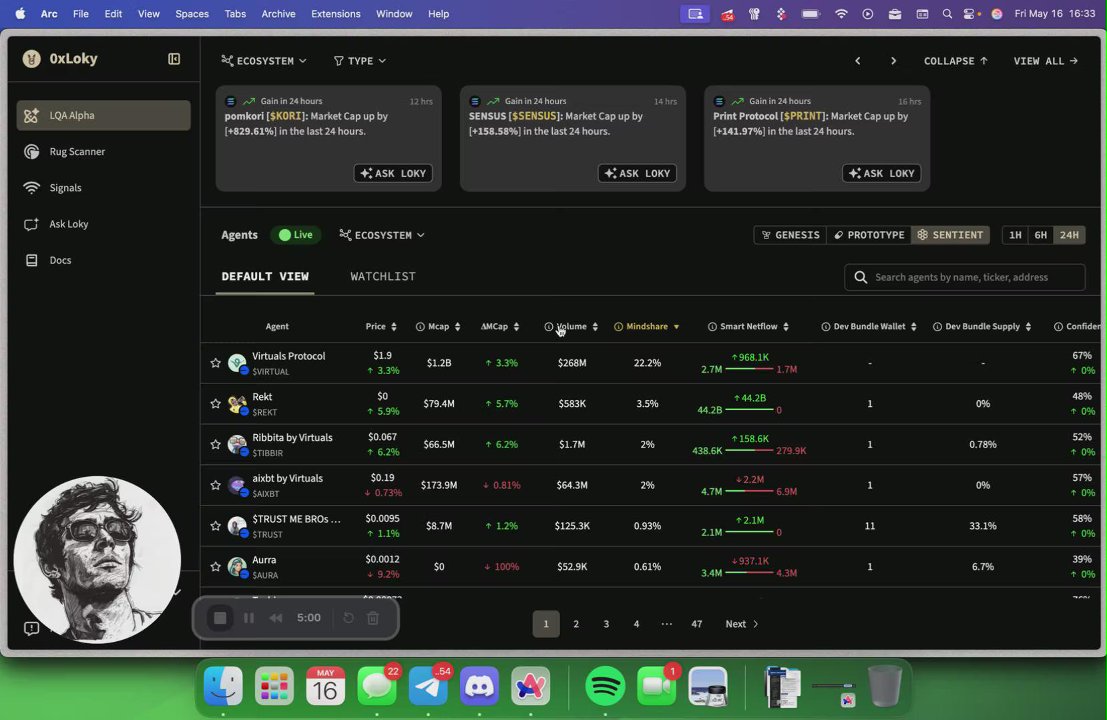Screen dimensions: 1107x720
Task: Sort by Price column
Action: (x=381, y=326)
